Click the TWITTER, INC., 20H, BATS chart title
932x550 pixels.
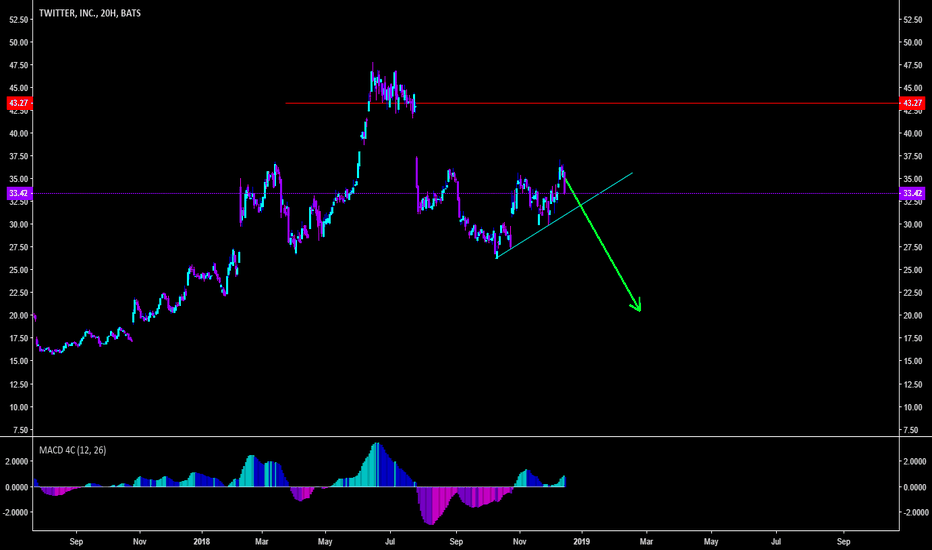(x=90, y=13)
